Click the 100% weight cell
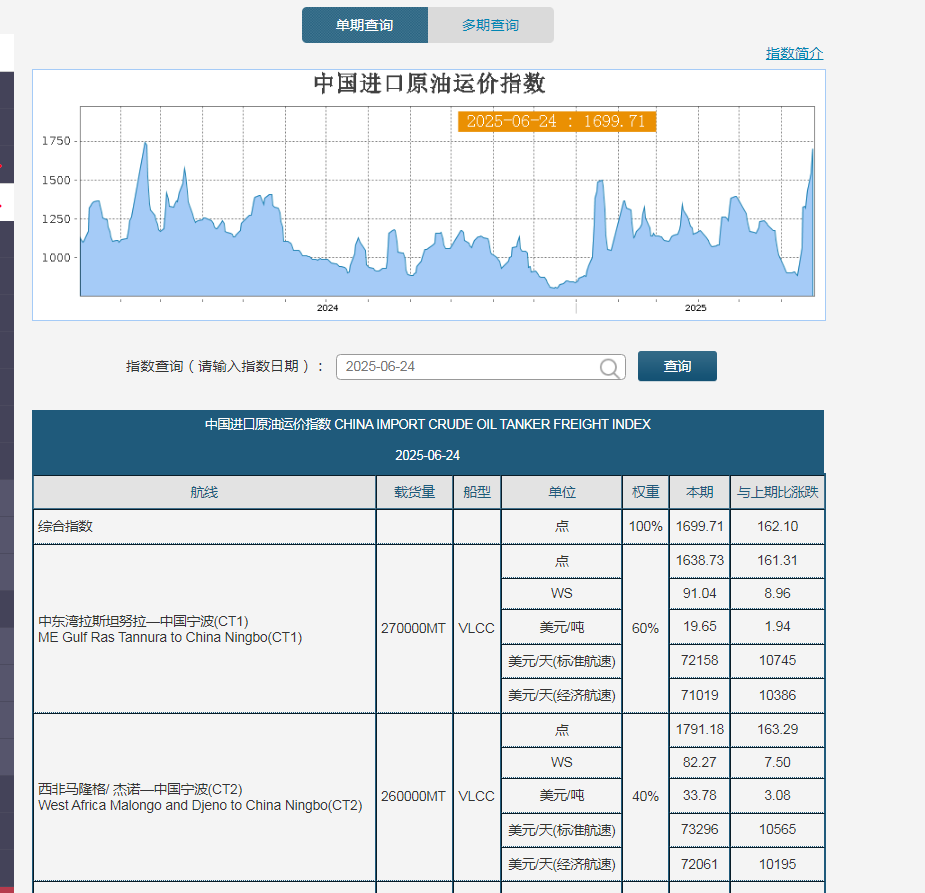Screen dimensions: 925x893 645,526
